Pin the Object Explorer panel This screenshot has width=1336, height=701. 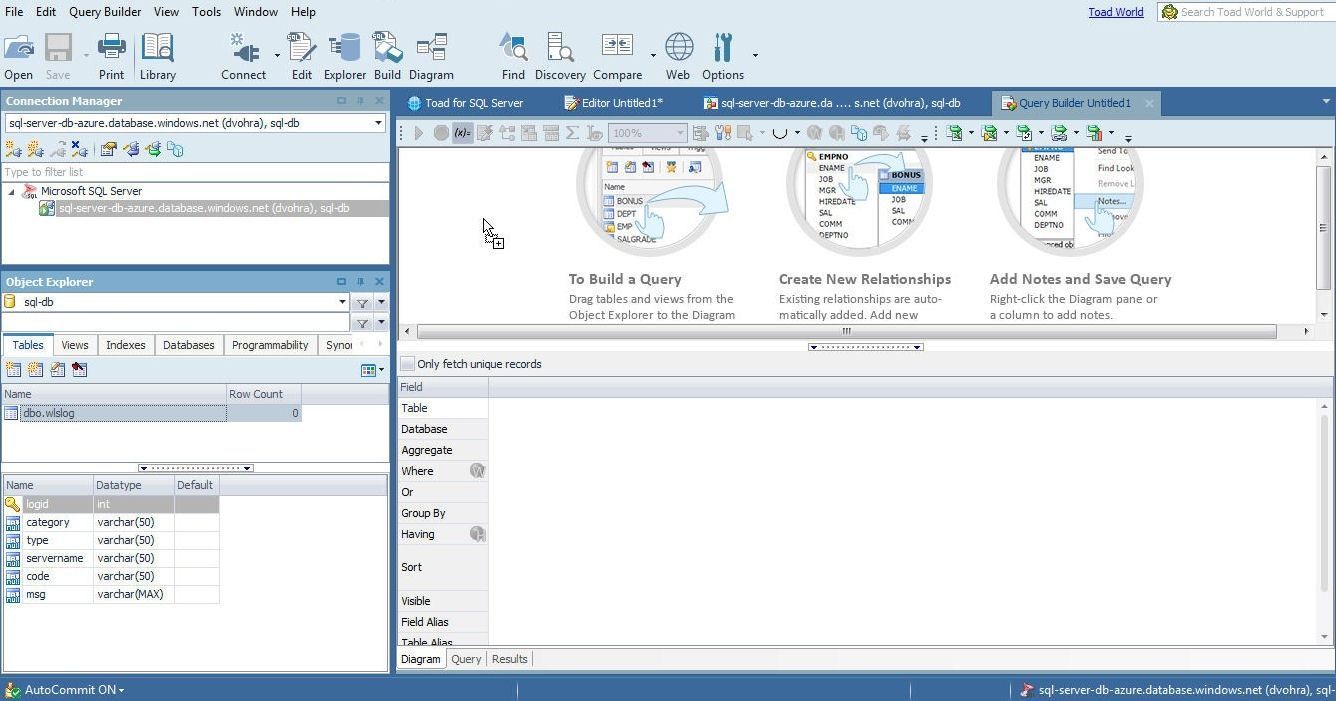[x=361, y=282]
